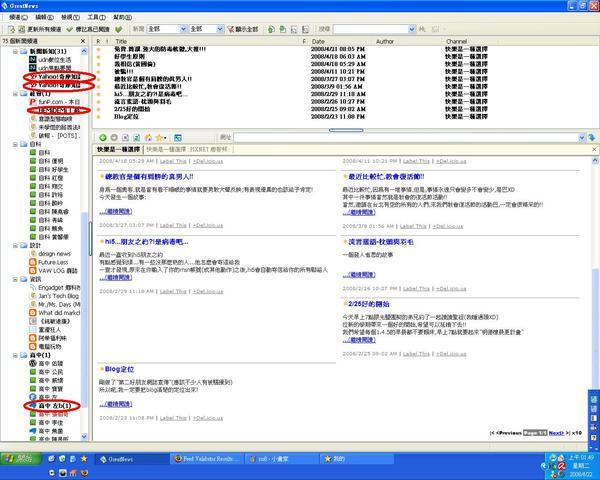Click the Home browser icon
This screenshot has height=480, width=600.
click(148, 137)
